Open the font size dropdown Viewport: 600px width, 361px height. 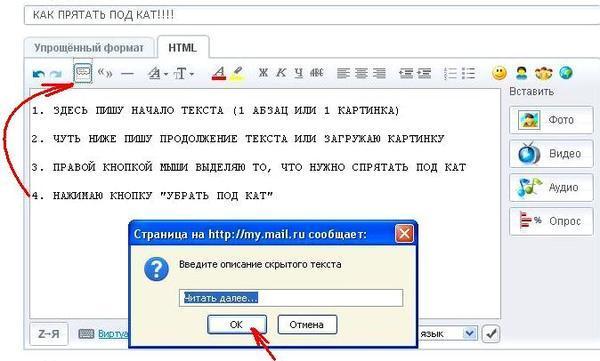(x=184, y=73)
